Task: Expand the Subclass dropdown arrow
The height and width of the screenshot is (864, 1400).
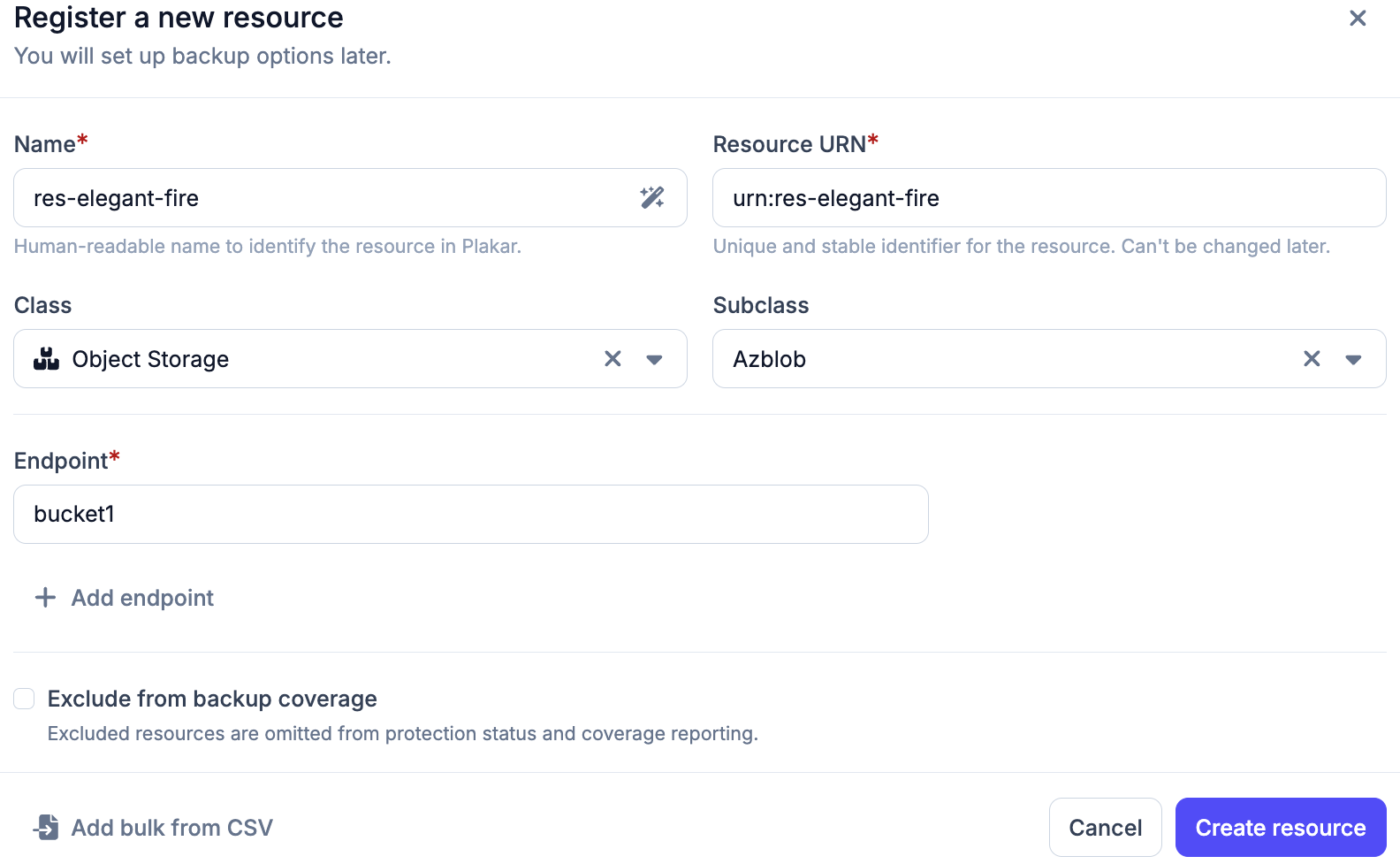Action: (x=1353, y=359)
